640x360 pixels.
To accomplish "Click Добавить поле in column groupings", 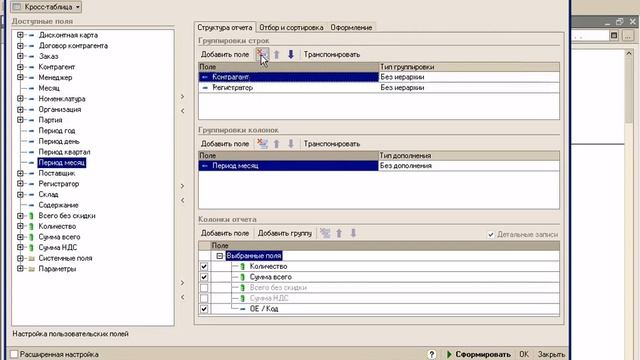I will coord(225,144).
